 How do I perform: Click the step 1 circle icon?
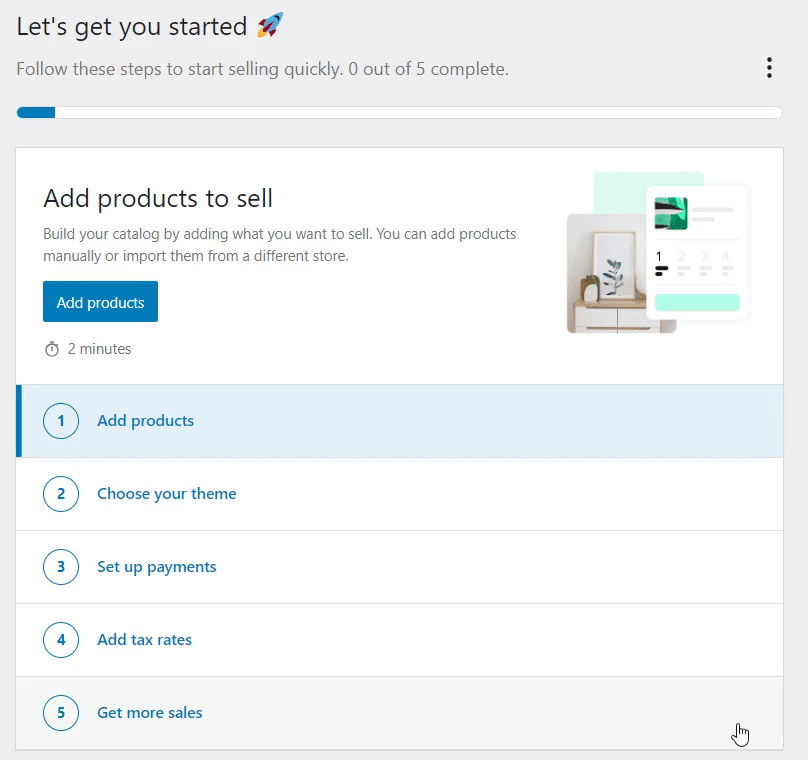(x=61, y=420)
